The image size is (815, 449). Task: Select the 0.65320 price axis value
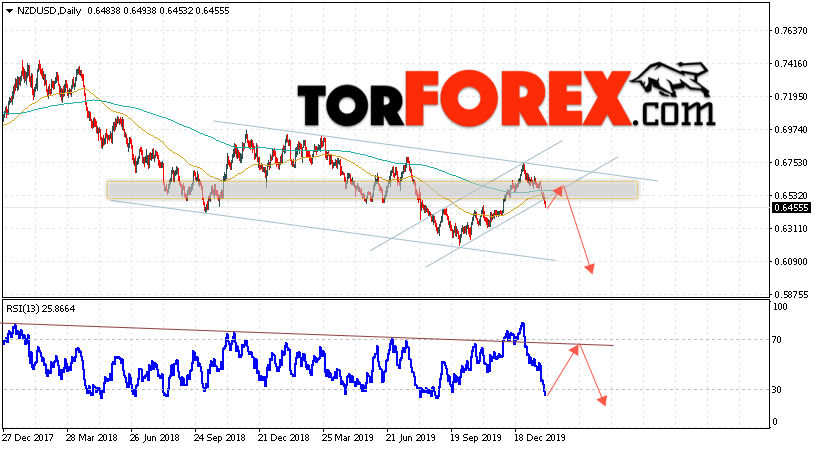(x=791, y=196)
